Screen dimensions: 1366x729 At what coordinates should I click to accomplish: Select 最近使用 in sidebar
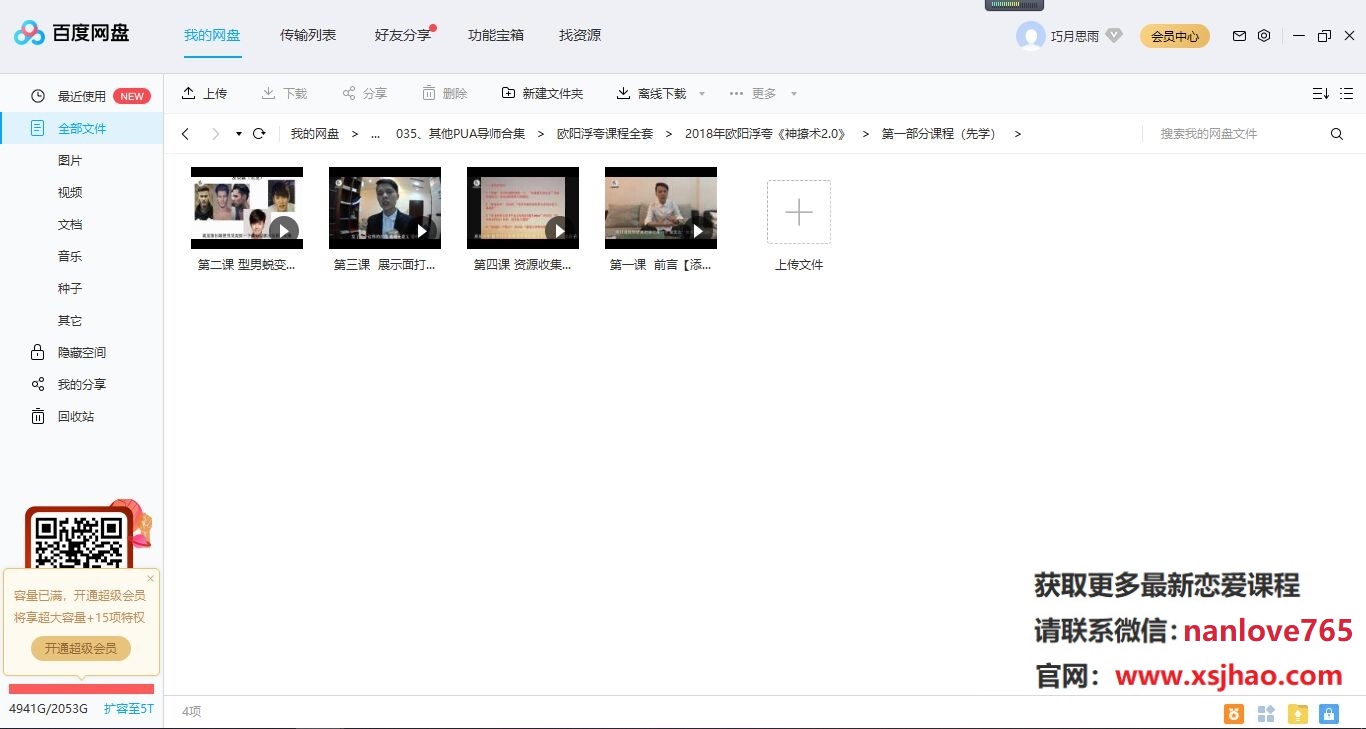tap(82, 96)
